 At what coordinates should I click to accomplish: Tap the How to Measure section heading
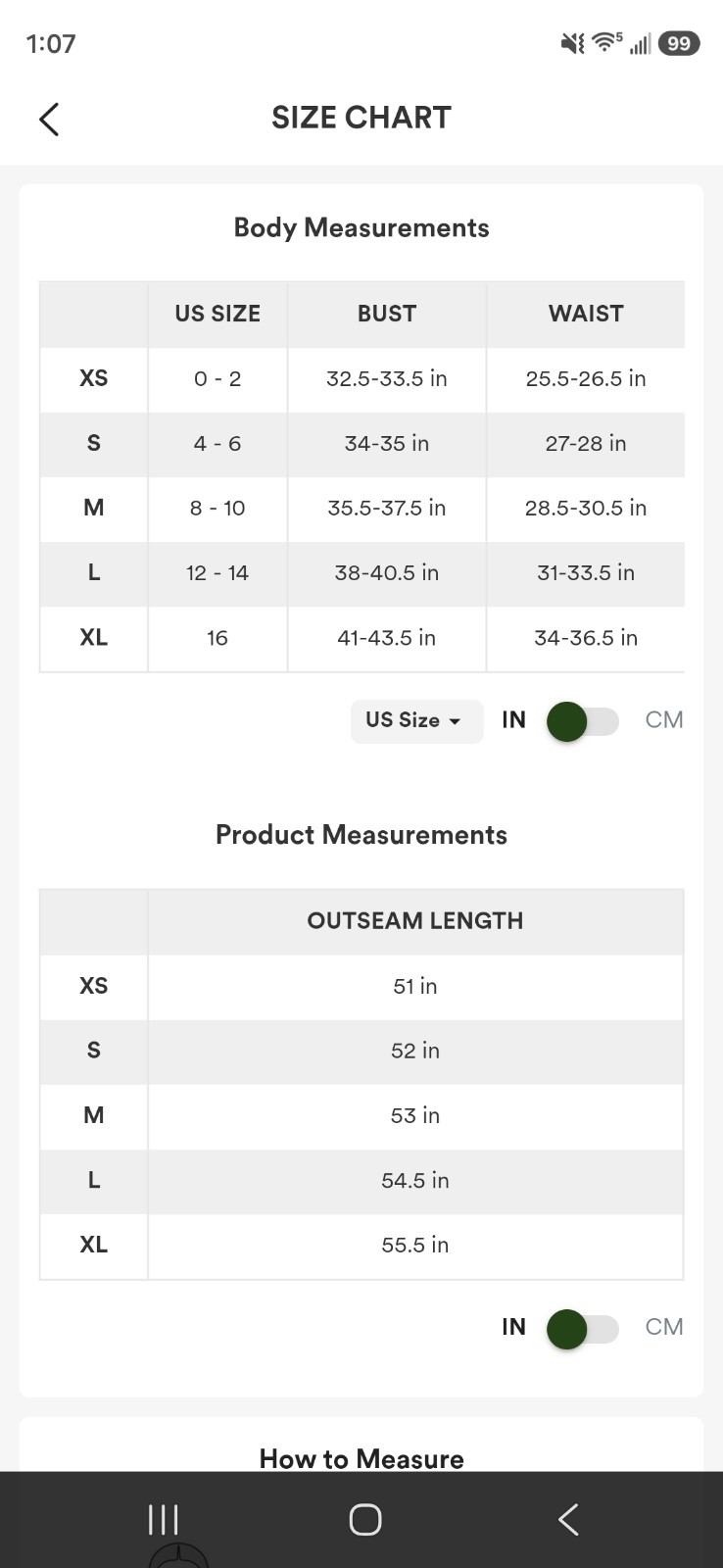(x=361, y=1458)
